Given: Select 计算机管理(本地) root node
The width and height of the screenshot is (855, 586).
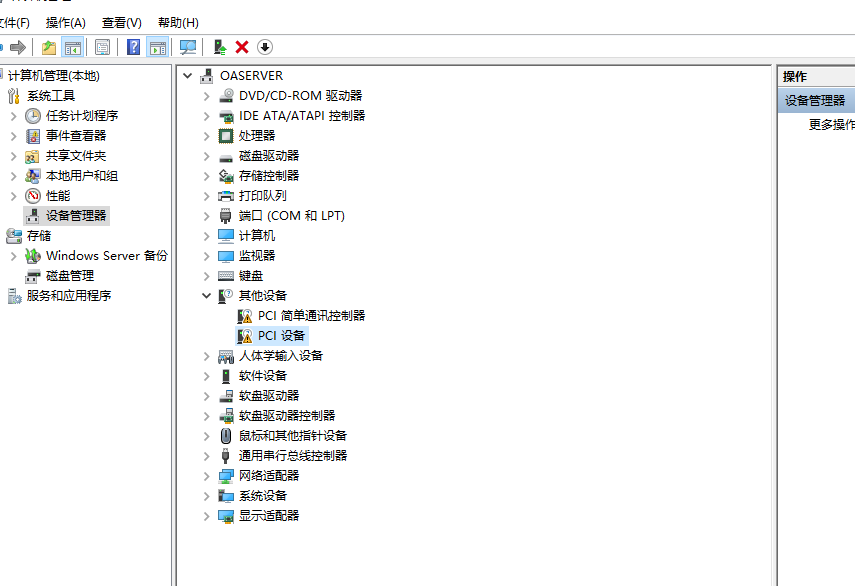Looking at the screenshot, I should pos(53,76).
